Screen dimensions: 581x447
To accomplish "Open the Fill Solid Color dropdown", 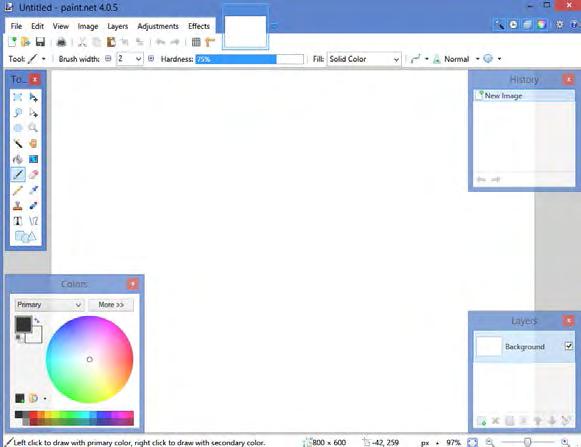I will click(364, 59).
